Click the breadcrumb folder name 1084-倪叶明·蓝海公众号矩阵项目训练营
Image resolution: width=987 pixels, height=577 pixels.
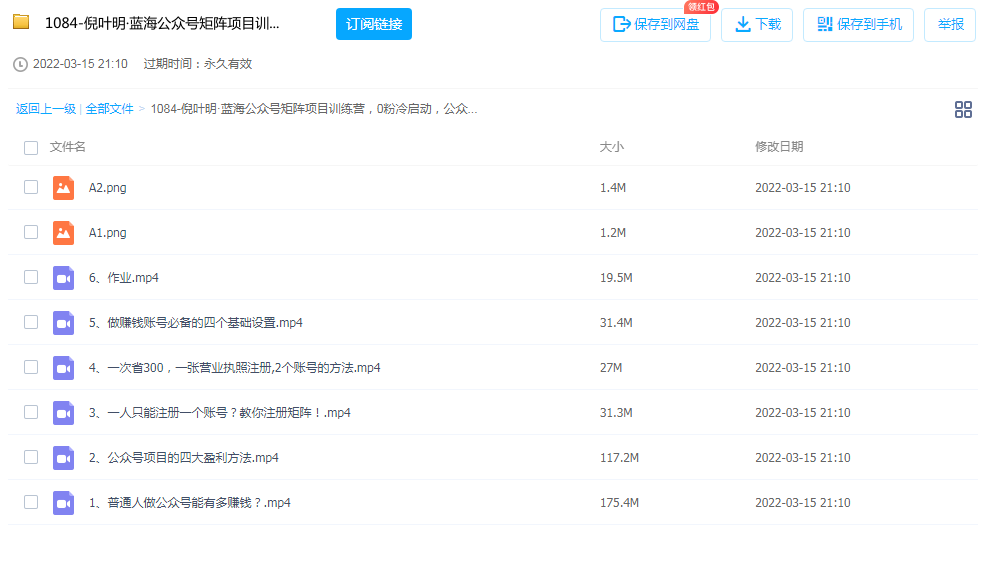(314, 109)
